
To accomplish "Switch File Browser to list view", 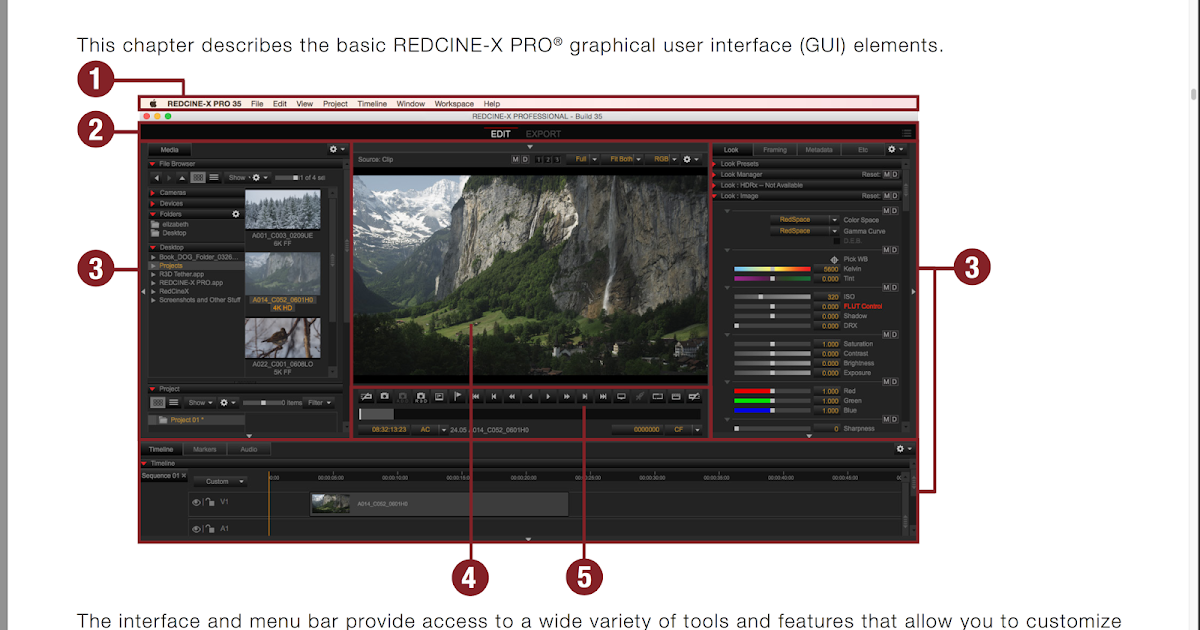I will (214, 177).
